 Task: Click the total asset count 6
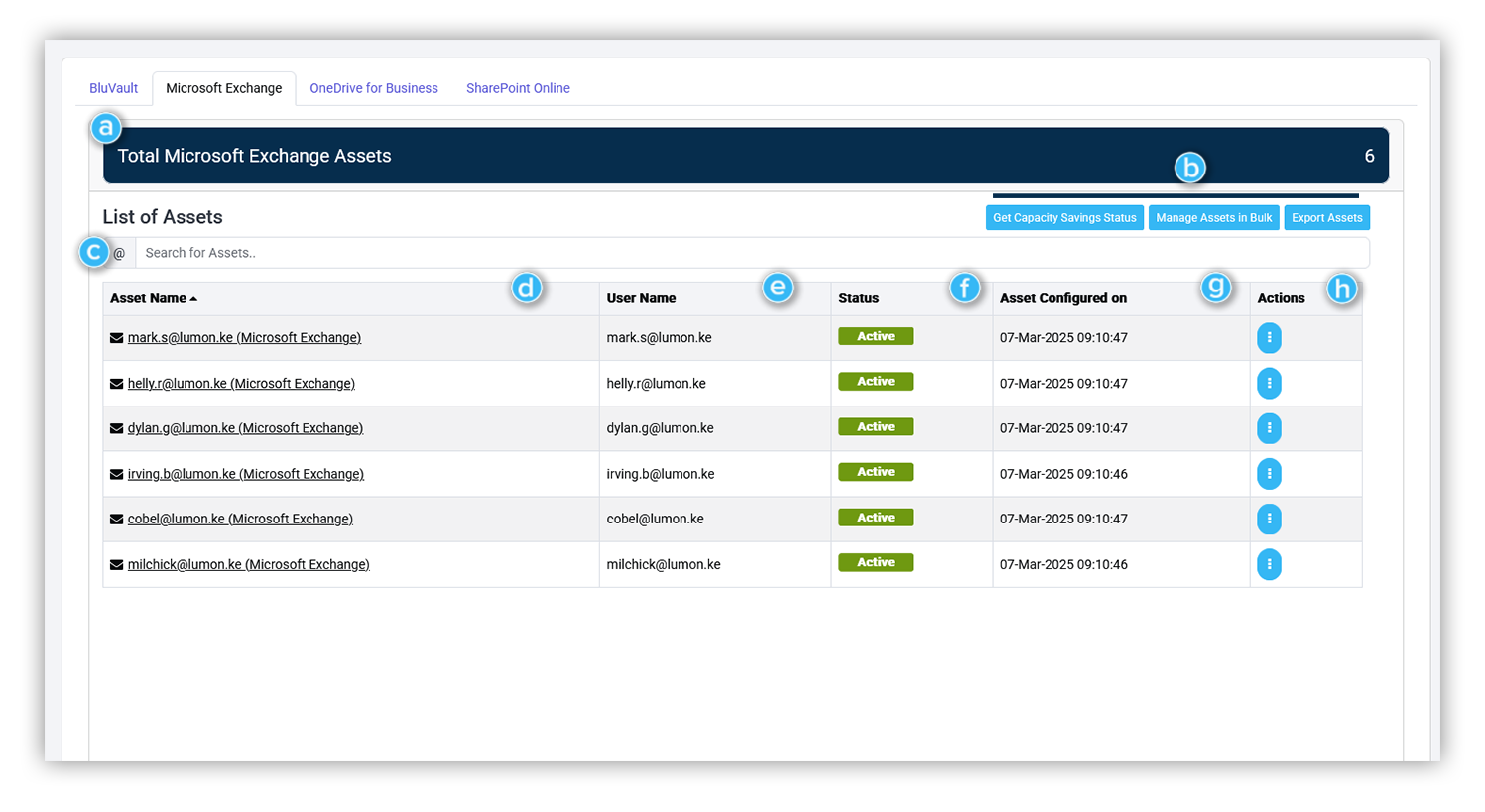[x=1369, y=156]
